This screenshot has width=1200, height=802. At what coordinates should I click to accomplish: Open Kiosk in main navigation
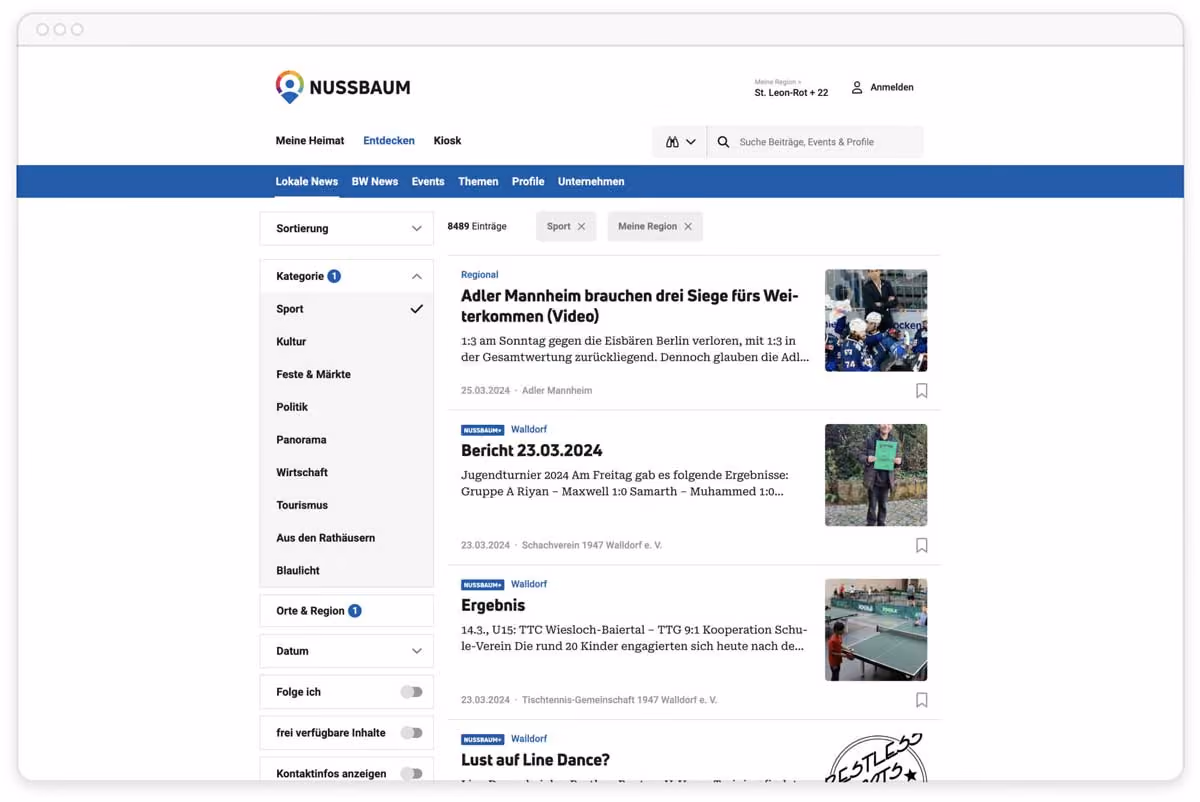(447, 141)
